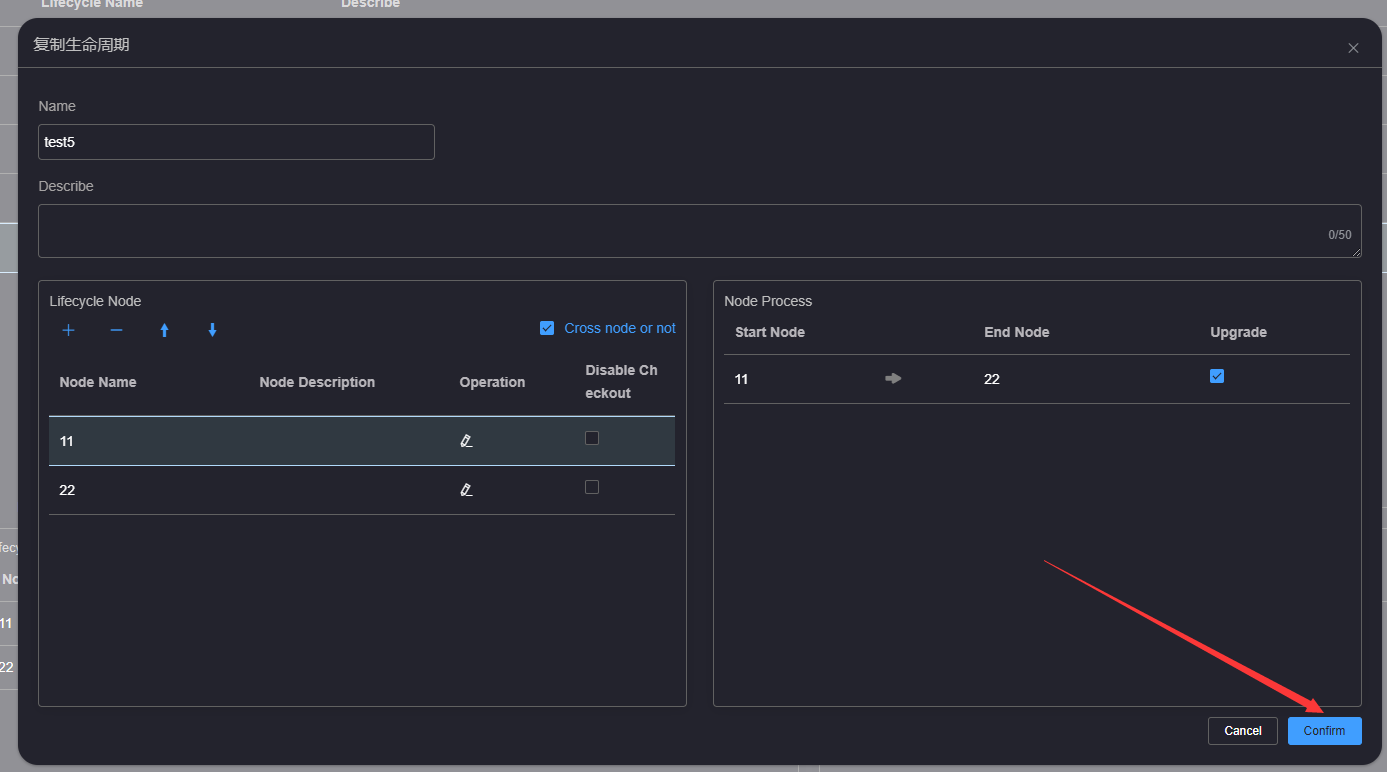Click the End Node column header
This screenshot has height=772, width=1387.
click(1017, 332)
